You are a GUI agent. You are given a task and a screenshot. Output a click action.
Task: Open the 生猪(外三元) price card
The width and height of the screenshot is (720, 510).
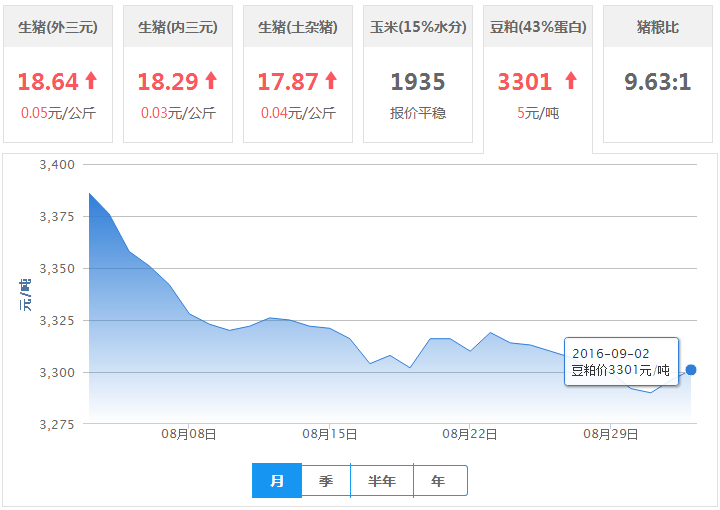[x=58, y=74]
